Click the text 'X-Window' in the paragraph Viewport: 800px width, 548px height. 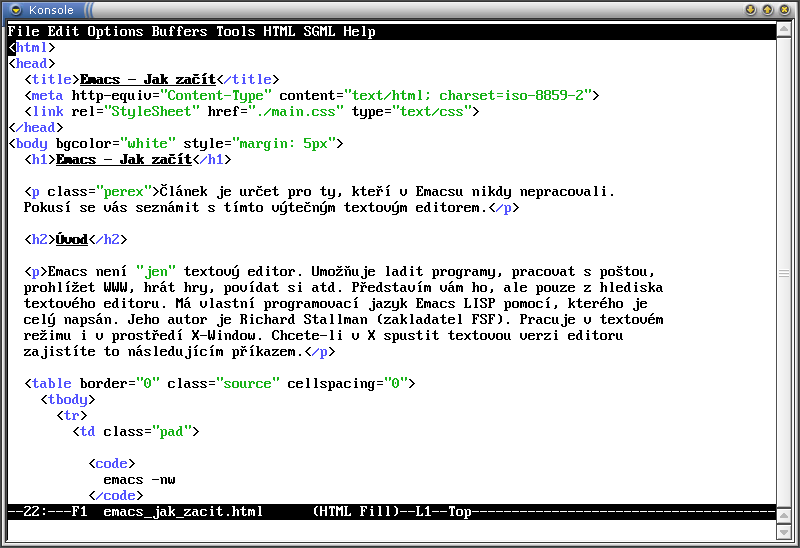tap(223, 335)
